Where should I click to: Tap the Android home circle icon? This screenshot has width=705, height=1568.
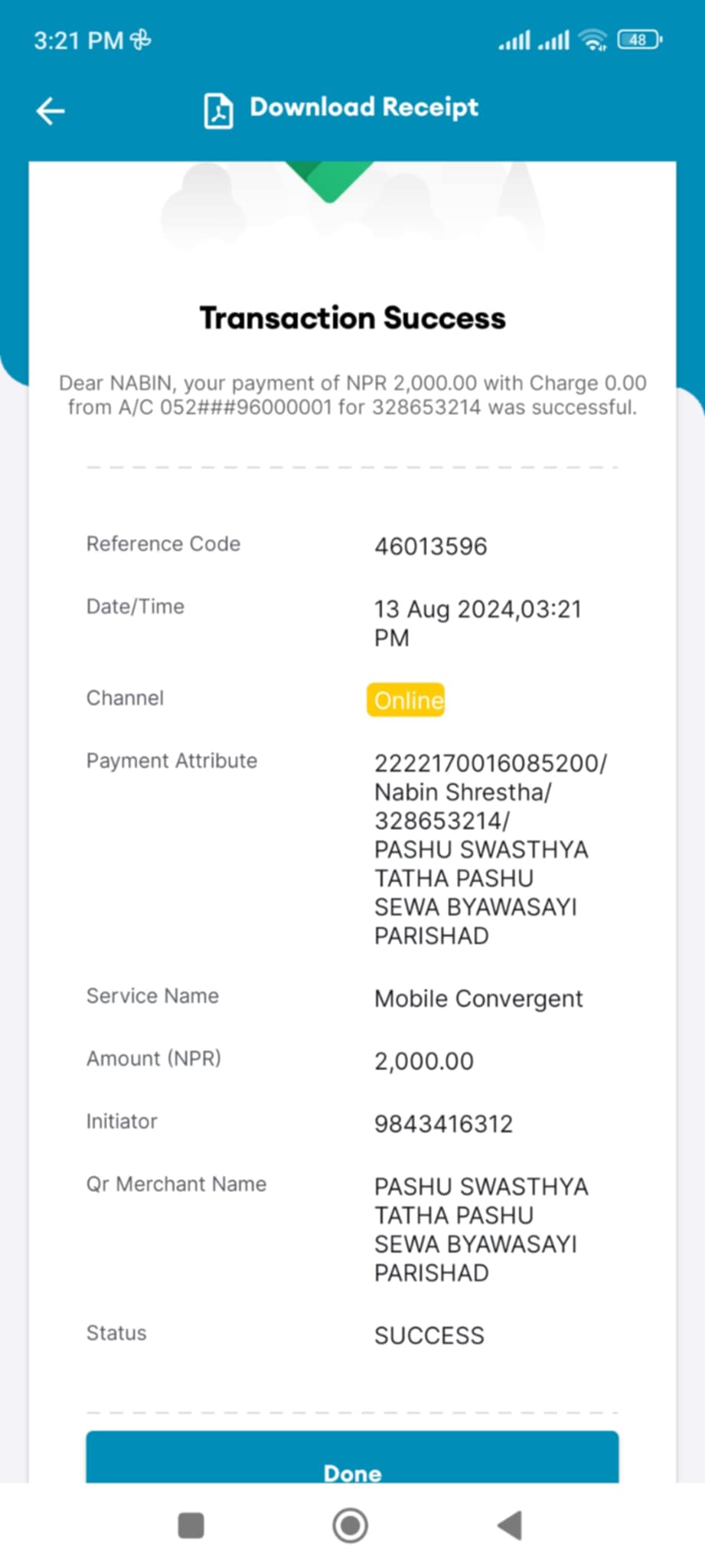(x=351, y=1525)
